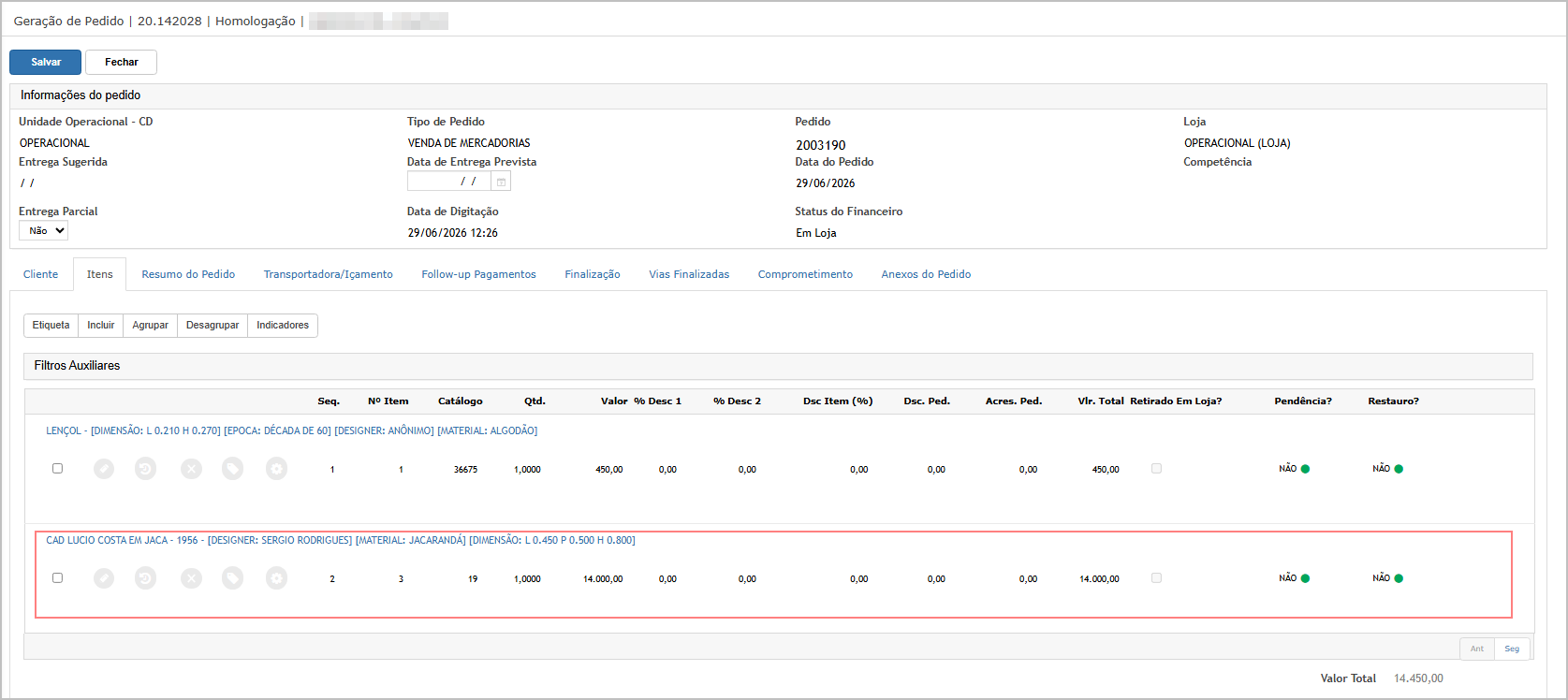The width and height of the screenshot is (1568, 700).
Task: Click the price tag icon in CAD LUCIO COSTA row
Action: (x=232, y=578)
